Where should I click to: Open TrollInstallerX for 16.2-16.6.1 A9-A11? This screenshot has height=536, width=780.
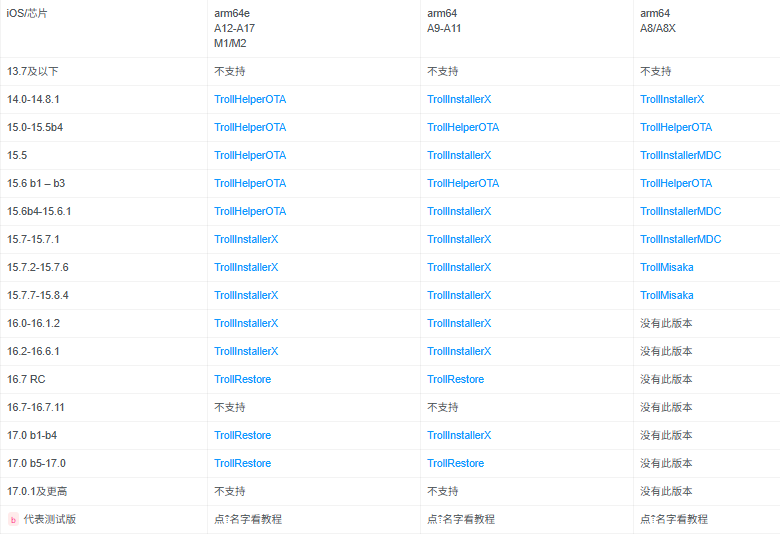(459, 351)
